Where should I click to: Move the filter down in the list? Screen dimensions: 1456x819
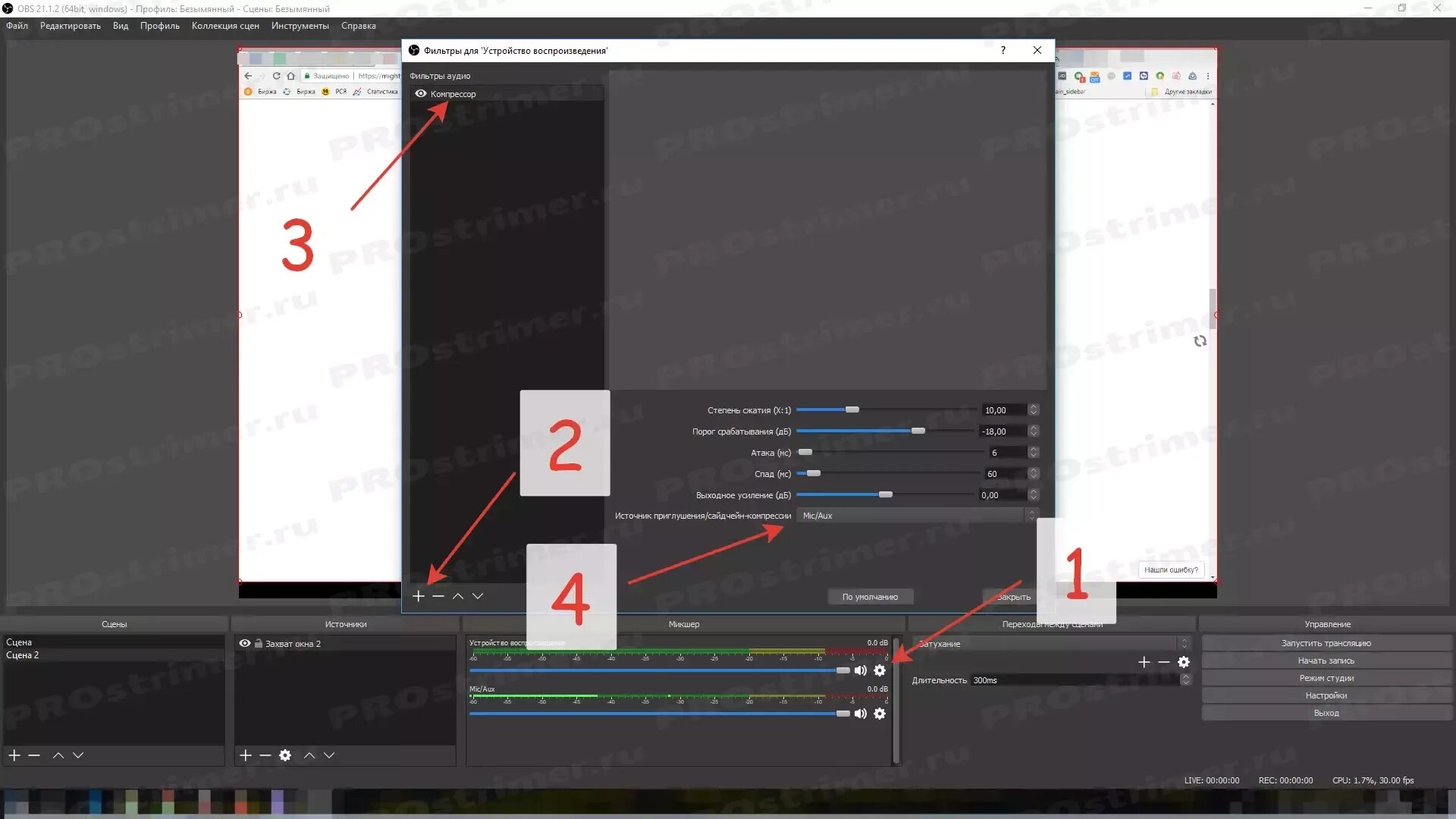click(x=478, y=596)
